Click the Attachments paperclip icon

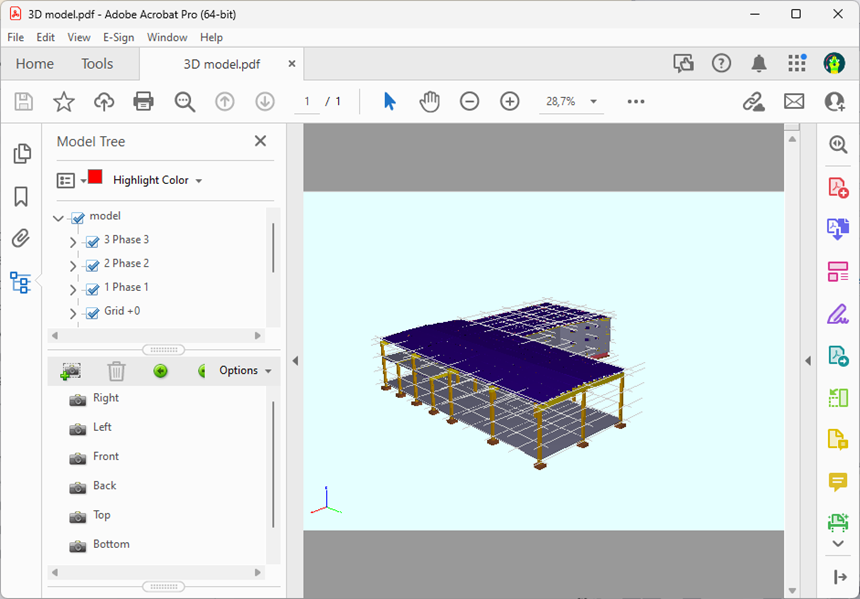pyautogui.click(x=20, y=238)
